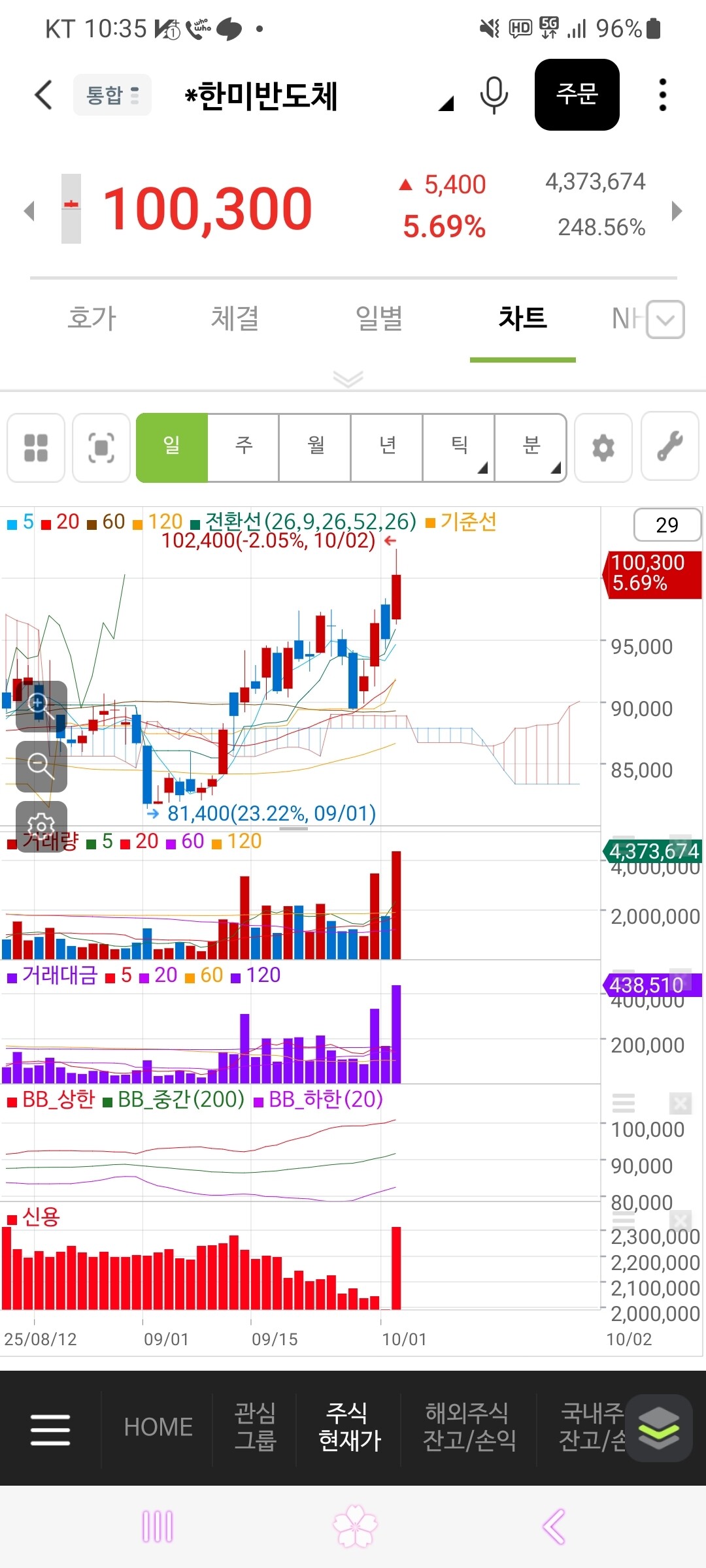Go to previous stock with left arrow

point(29,210)
